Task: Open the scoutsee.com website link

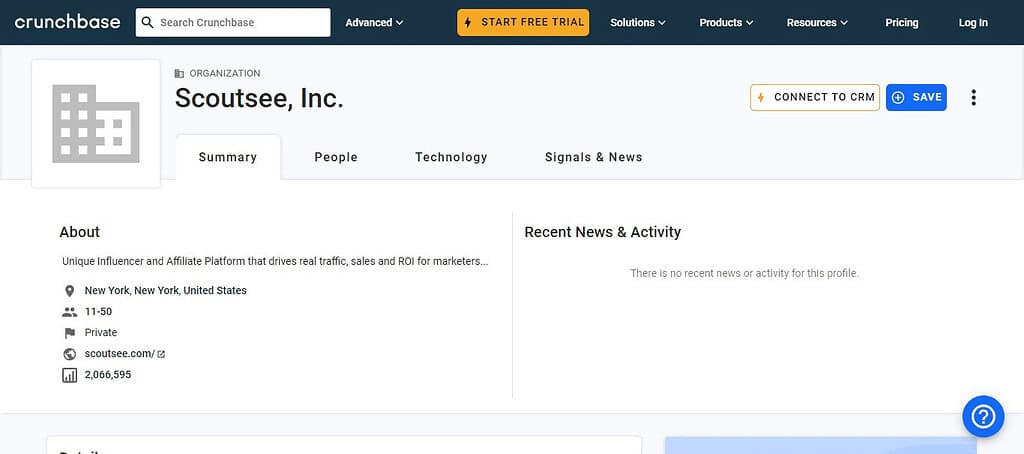Action: pyautogui.click(x=120, y=353)
